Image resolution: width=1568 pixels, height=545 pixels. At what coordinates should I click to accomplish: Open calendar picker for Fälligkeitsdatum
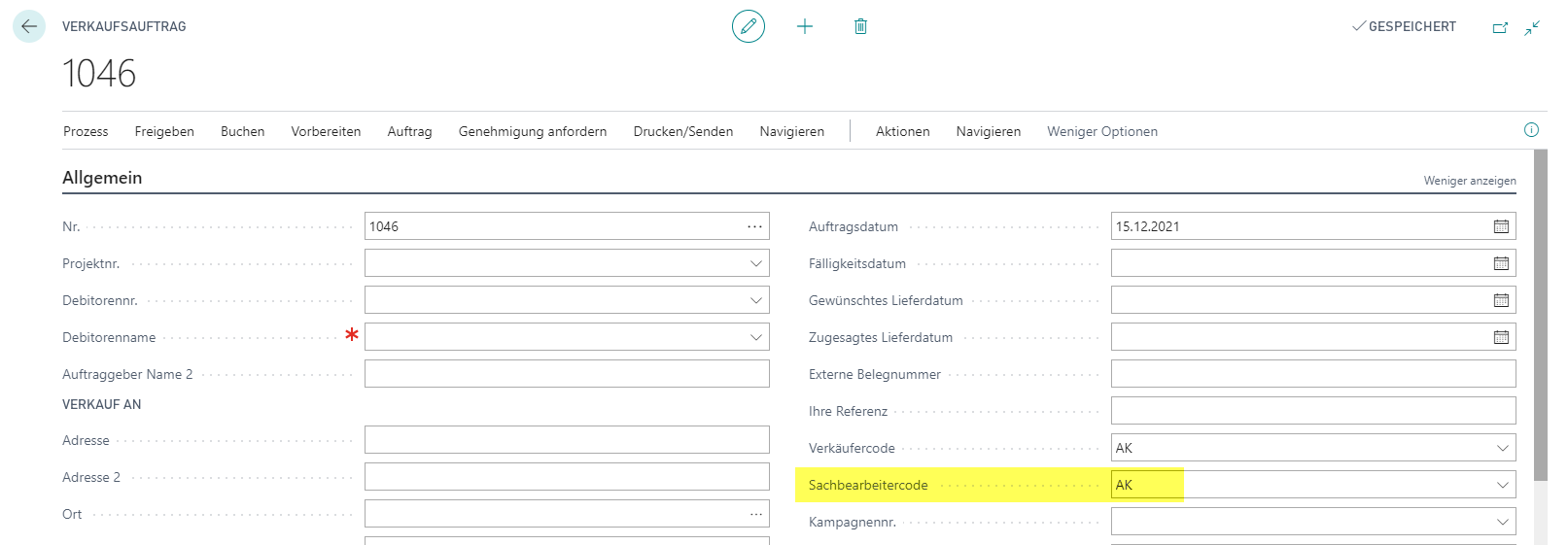[1501, 263]
